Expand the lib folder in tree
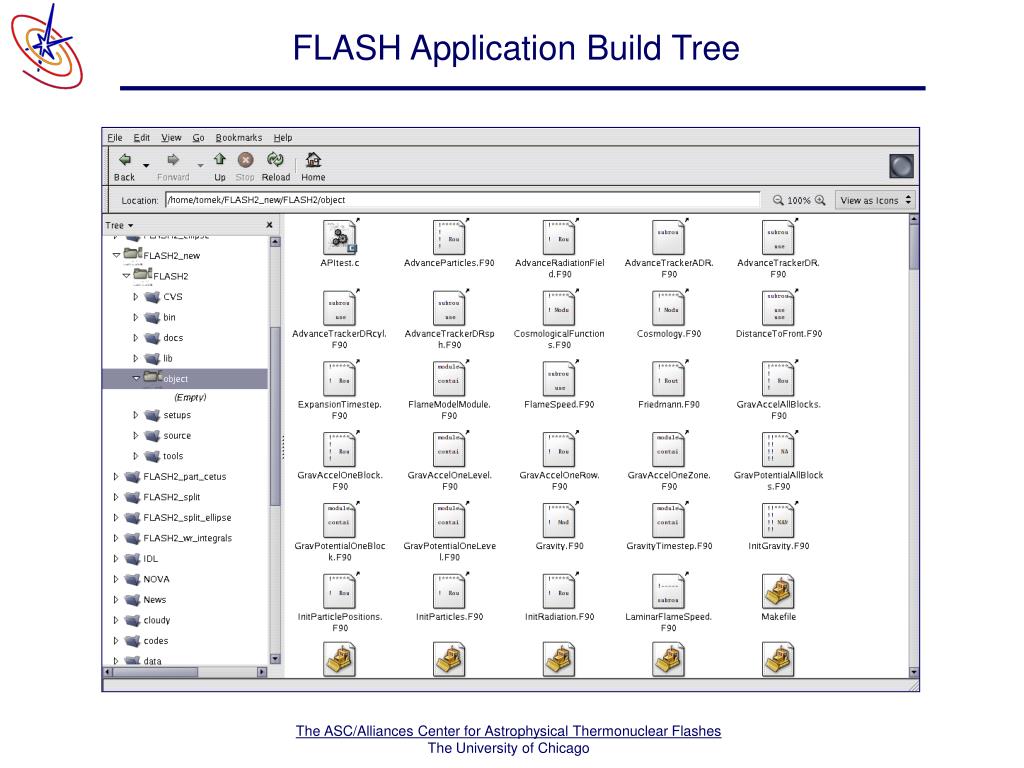The image size is (1024, 768). (136, 359)
